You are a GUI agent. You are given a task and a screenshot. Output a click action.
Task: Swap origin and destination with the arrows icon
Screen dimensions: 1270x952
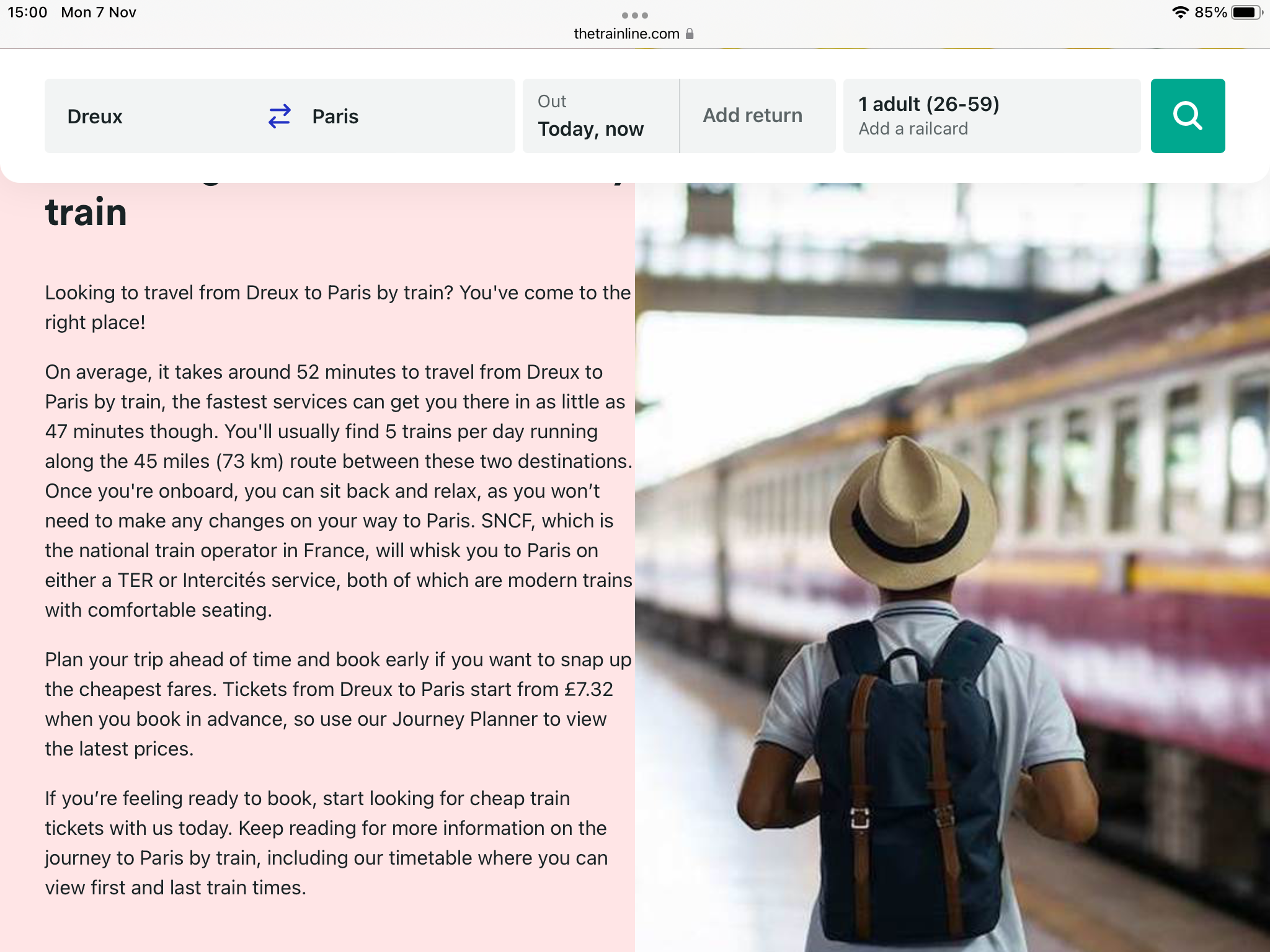click(280, 116)
